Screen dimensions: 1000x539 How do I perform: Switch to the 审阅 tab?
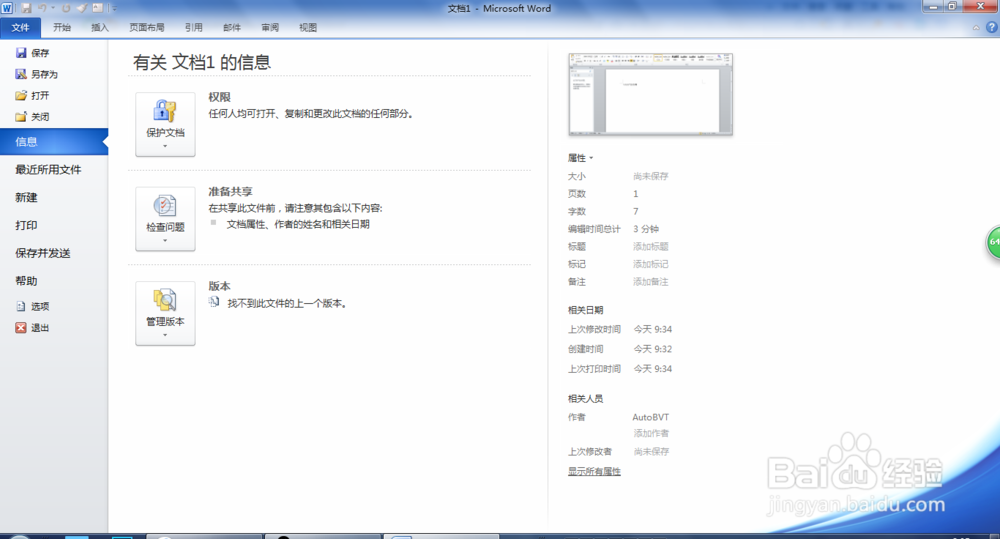click(270, 27)
